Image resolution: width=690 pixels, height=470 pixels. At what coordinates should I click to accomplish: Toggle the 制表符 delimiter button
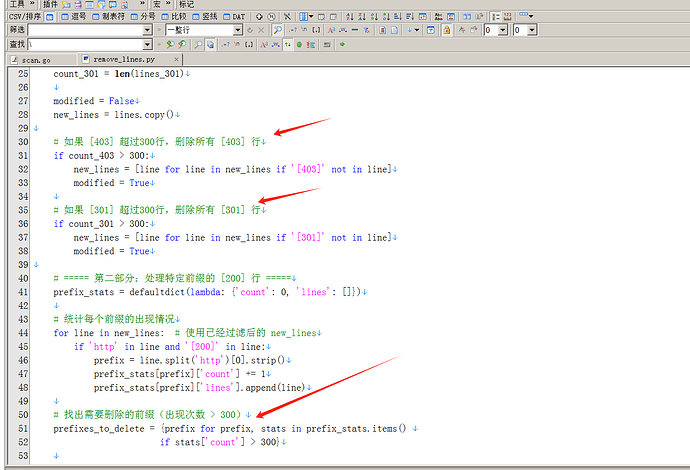point(113,17)
